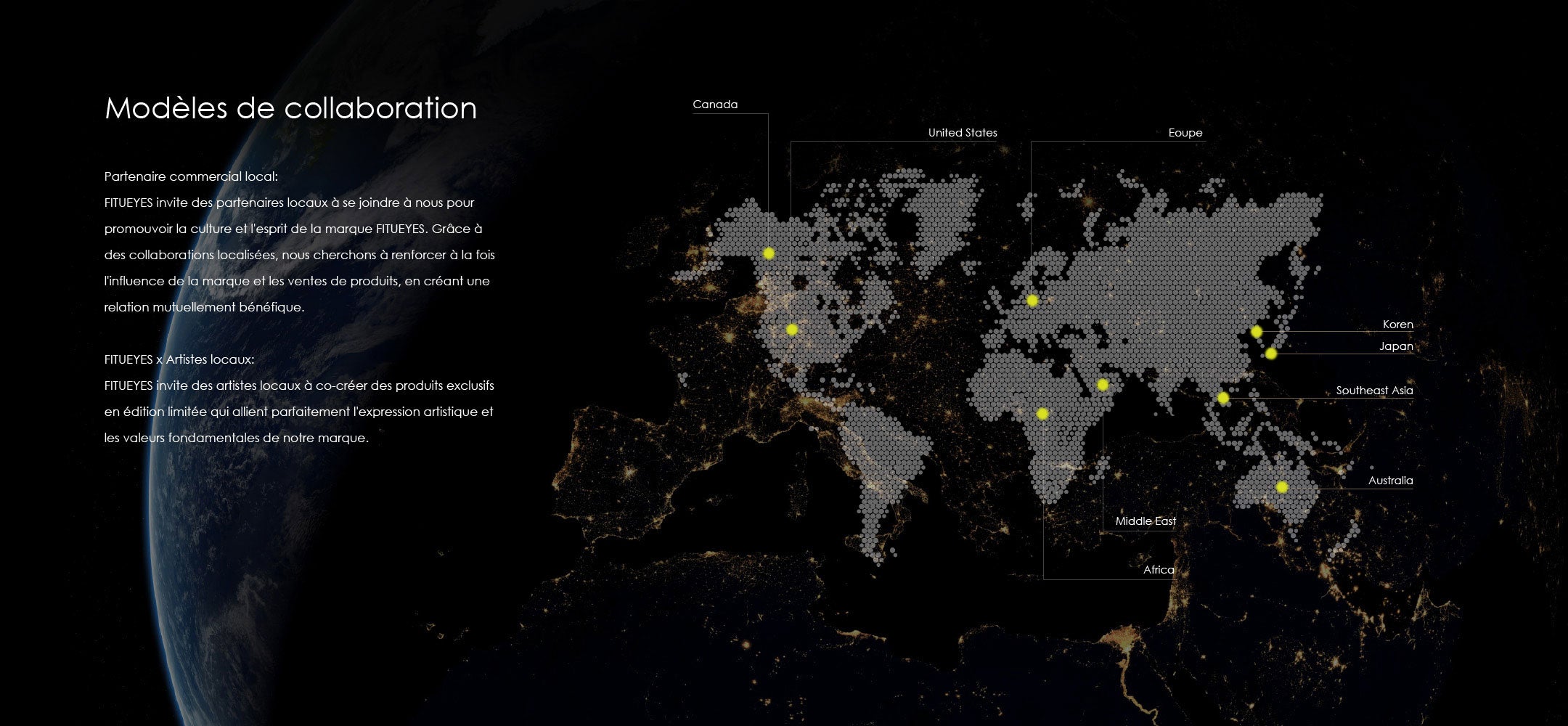
Task: Click the Southeast Asia yellow dot
Action: (1223, 398)
